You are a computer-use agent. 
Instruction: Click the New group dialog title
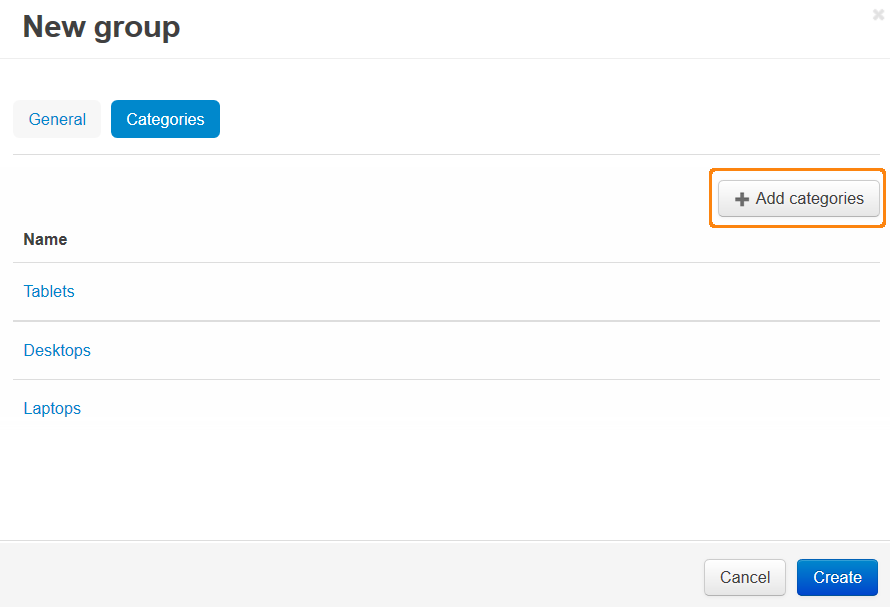[102, 27]
